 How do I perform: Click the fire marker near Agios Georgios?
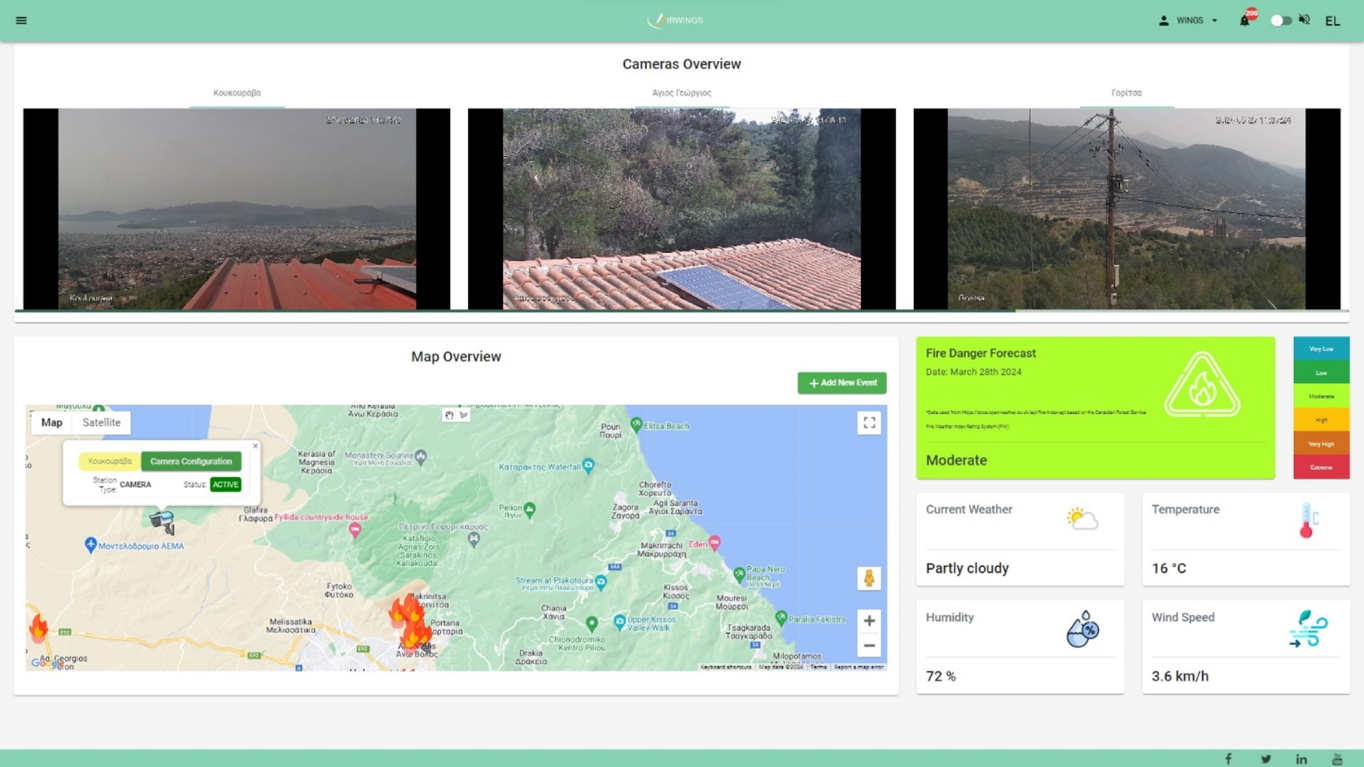tap(38, 628)
